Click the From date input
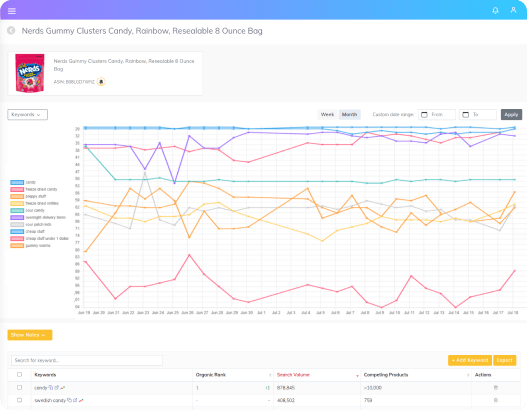This screenshot has height=411, width=527. [x=437, y=115]
